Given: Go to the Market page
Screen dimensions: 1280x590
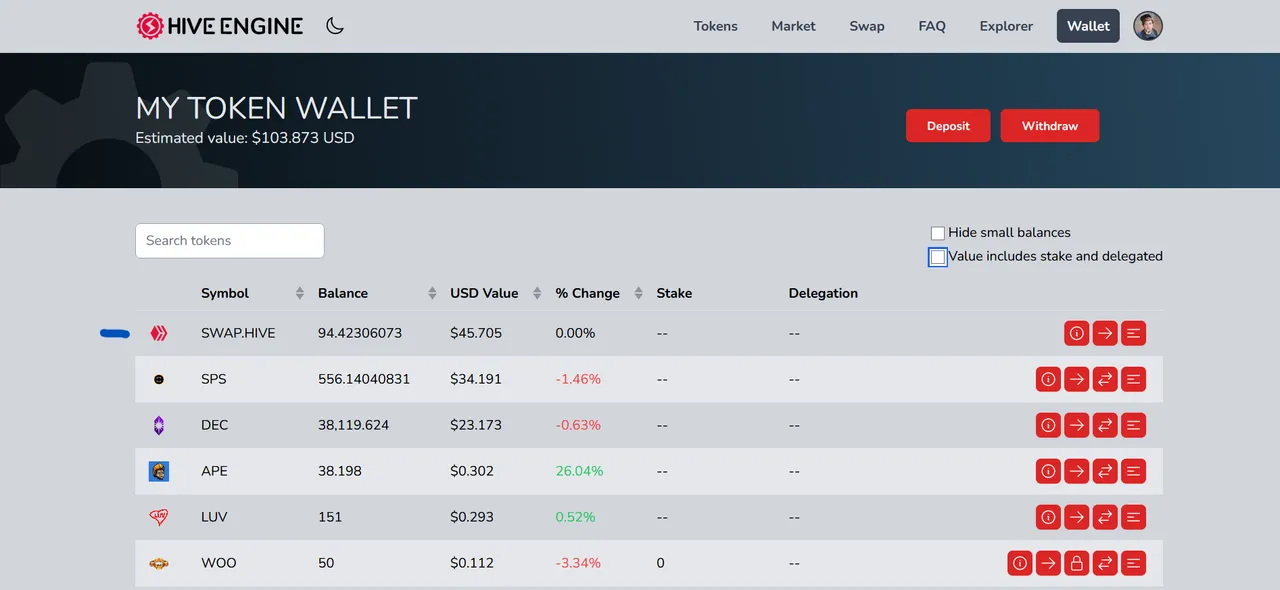Looking at the screenshot, I should tap(794, 26).
